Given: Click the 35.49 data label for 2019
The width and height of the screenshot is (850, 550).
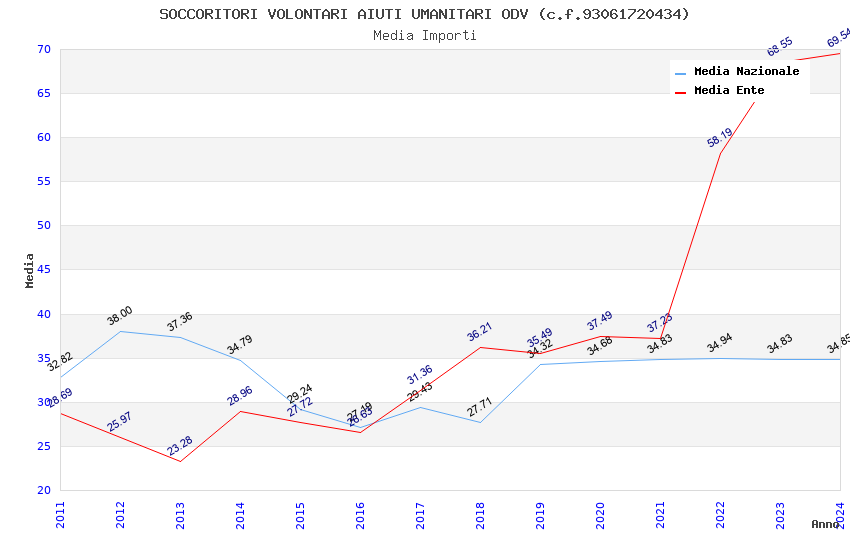Looking at the screenshot, I should tap(539, 337).
